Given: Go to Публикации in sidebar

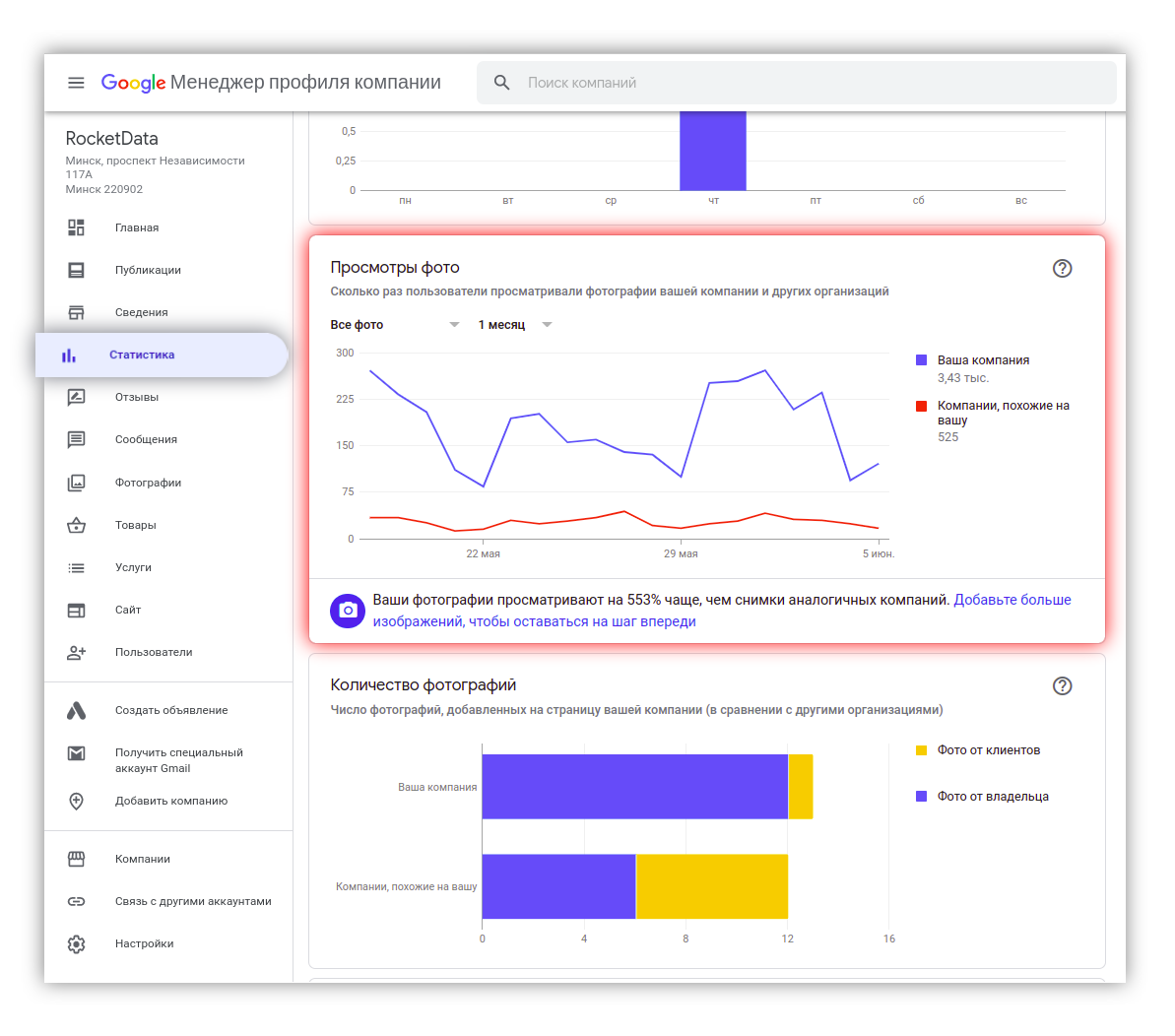Looking at the screenshot, I should (148, 270).
